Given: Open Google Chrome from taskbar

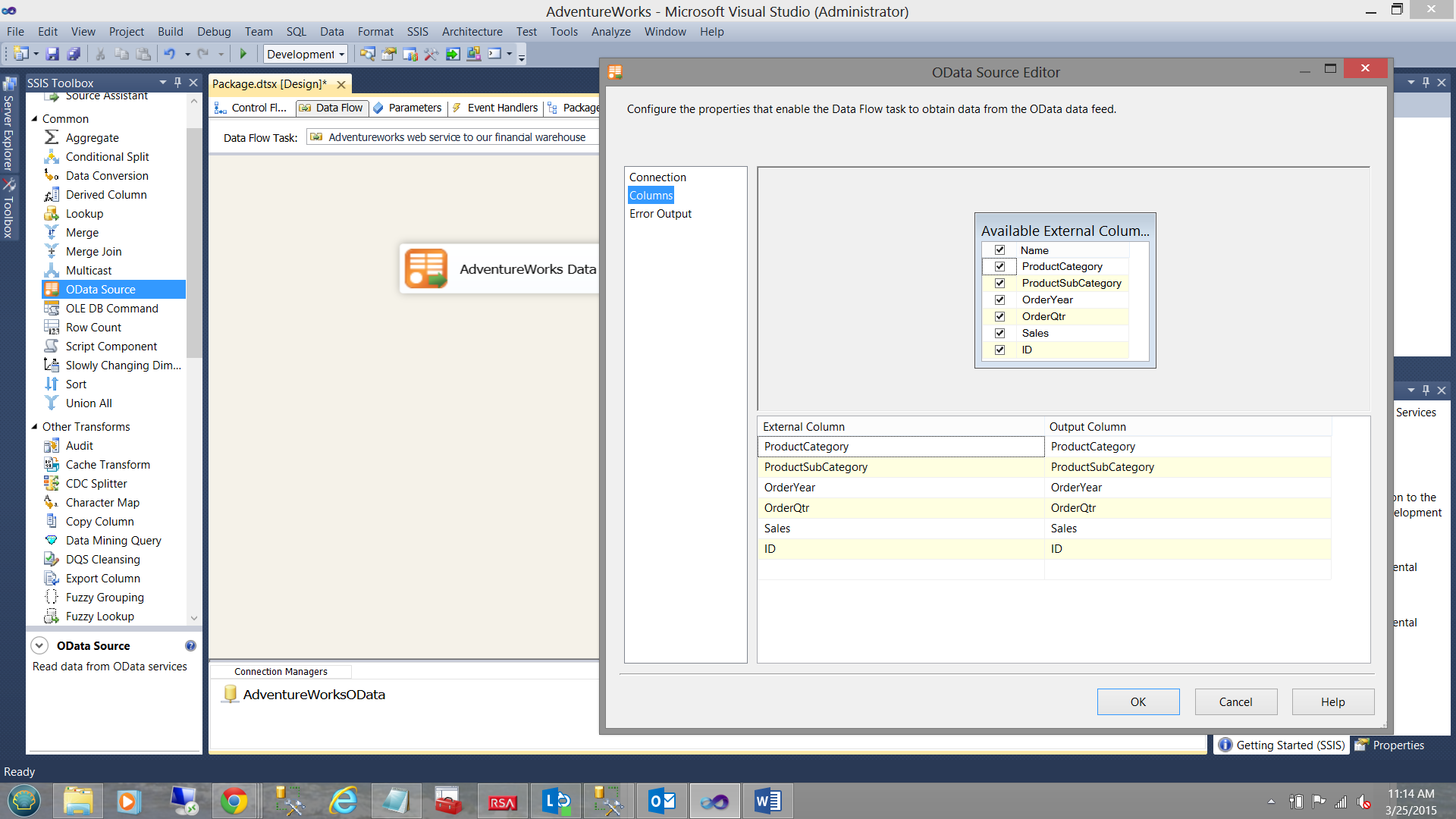Looking at the screenshot, I should pos(234,801).
